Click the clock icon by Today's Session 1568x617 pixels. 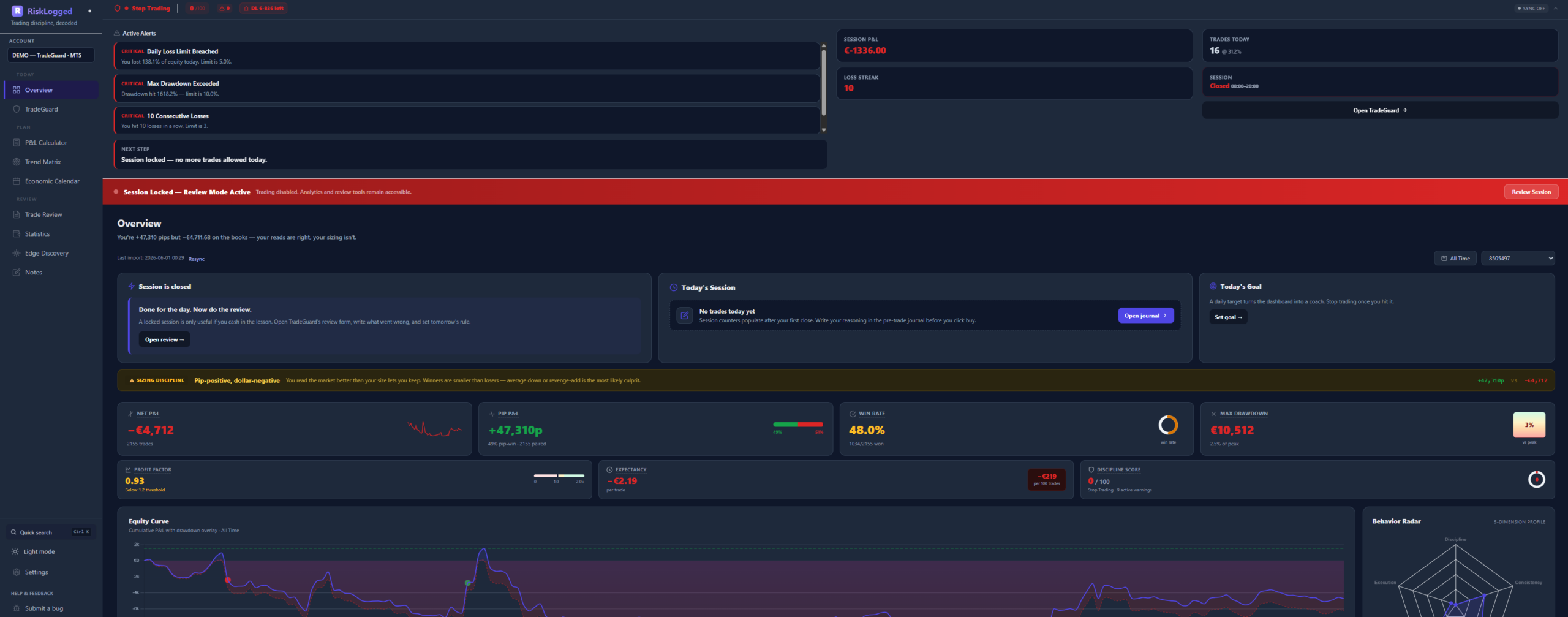(x=674, y=287)
